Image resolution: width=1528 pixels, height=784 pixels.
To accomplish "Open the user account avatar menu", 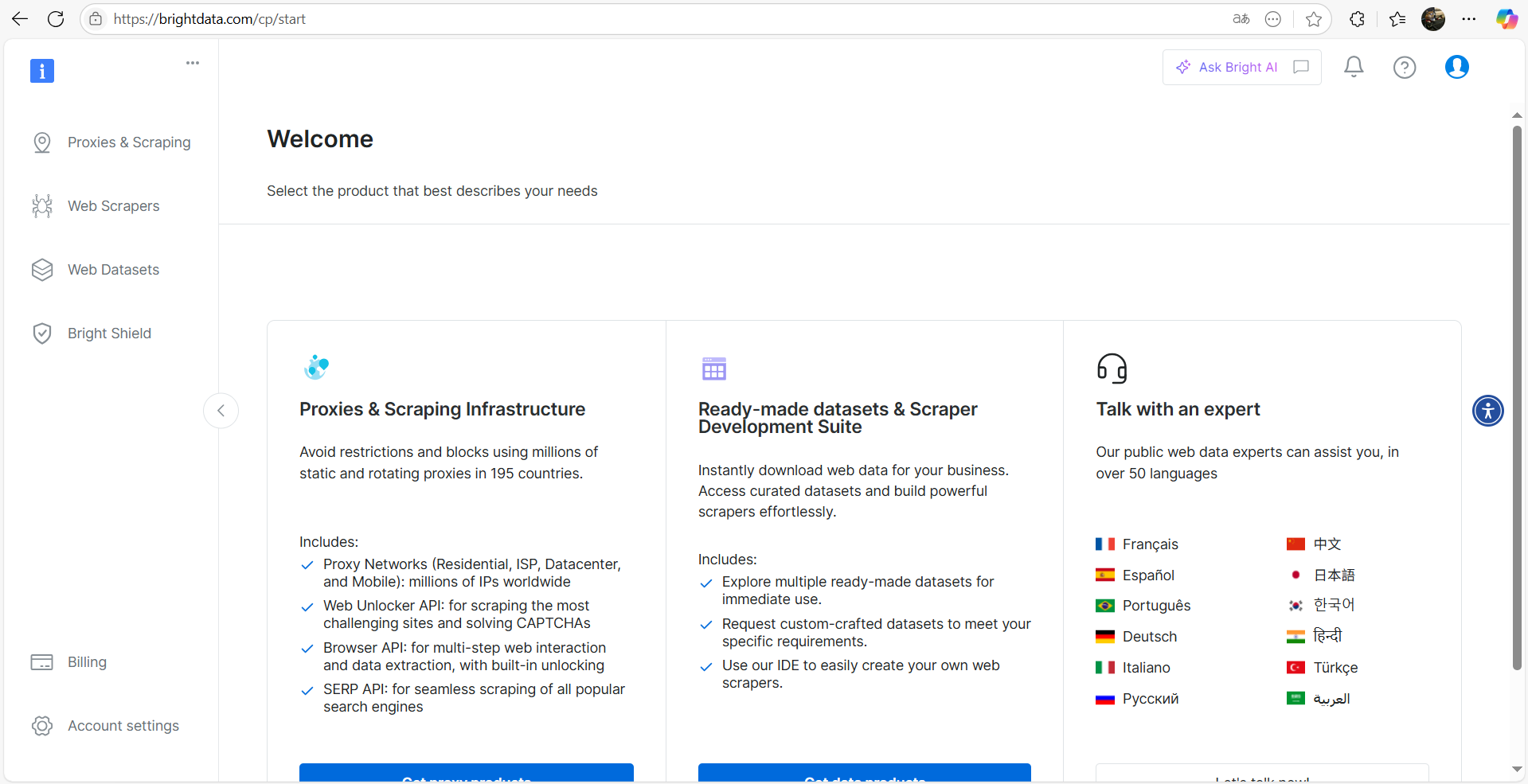I will tap(1456, 67).
